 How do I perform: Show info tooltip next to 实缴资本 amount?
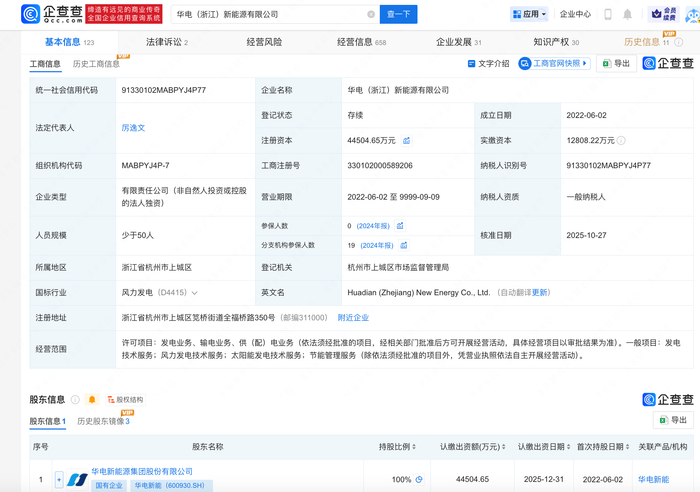(621, 141)
